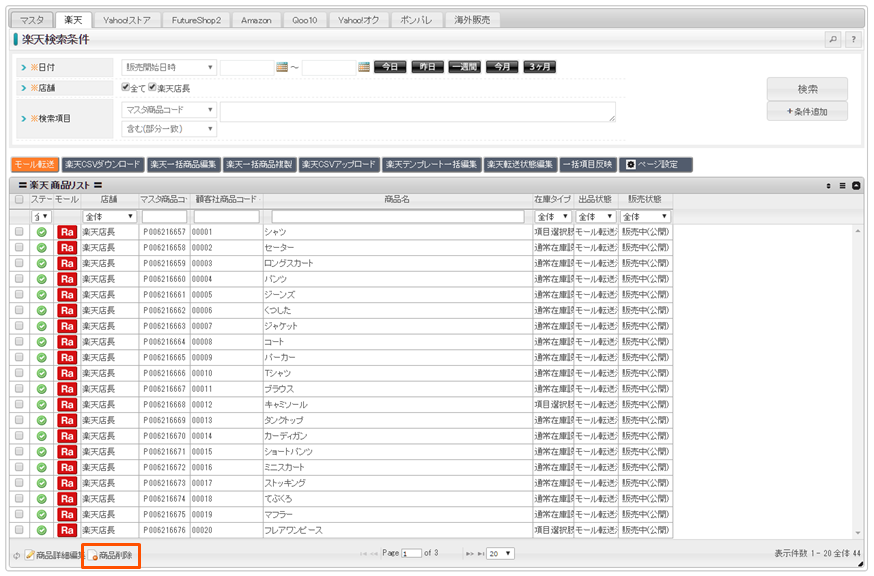874x576 pixels.
Task: Check the row checkbox for ジャケット
Action: tap(19, 326)
